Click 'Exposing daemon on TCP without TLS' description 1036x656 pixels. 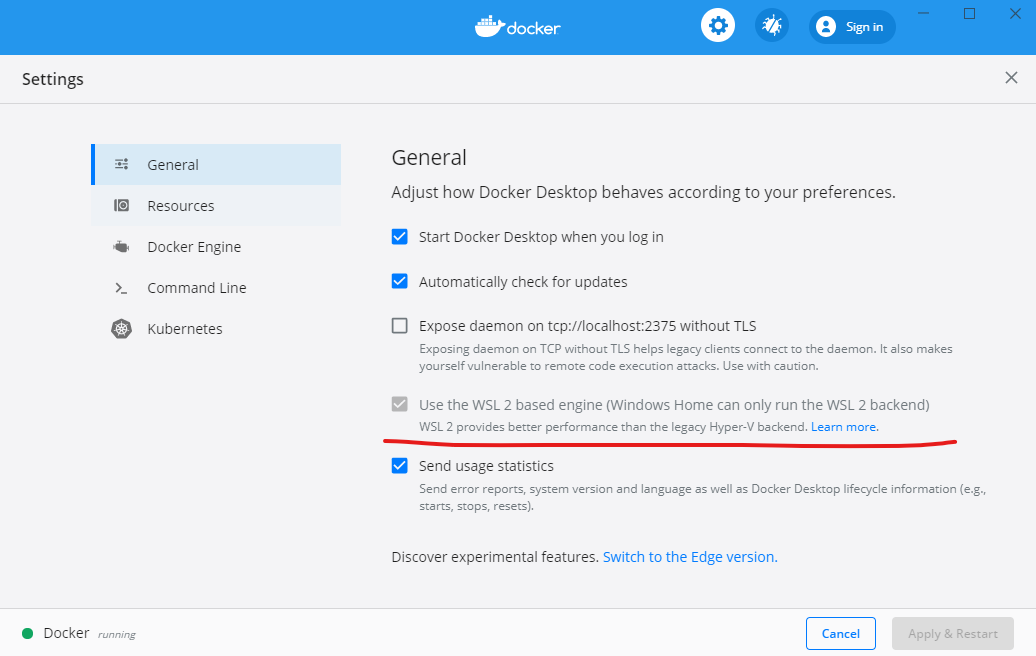click(686, 357)
